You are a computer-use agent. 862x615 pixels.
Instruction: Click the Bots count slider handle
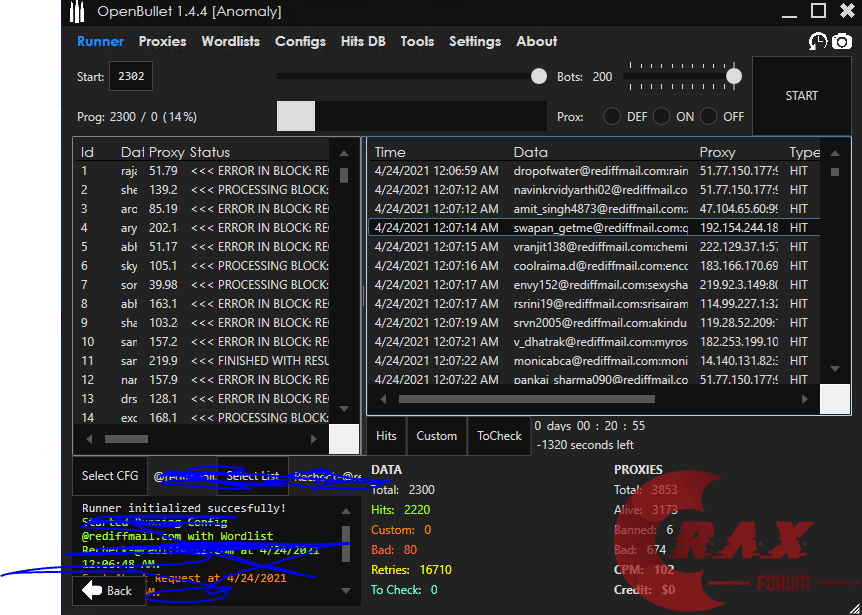(x=734, y=76)
